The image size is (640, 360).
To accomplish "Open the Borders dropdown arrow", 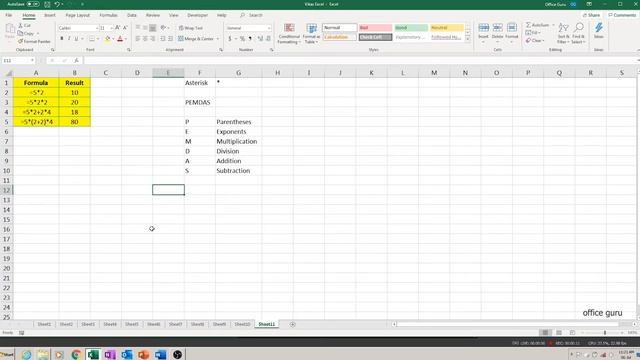I will 98,39.
